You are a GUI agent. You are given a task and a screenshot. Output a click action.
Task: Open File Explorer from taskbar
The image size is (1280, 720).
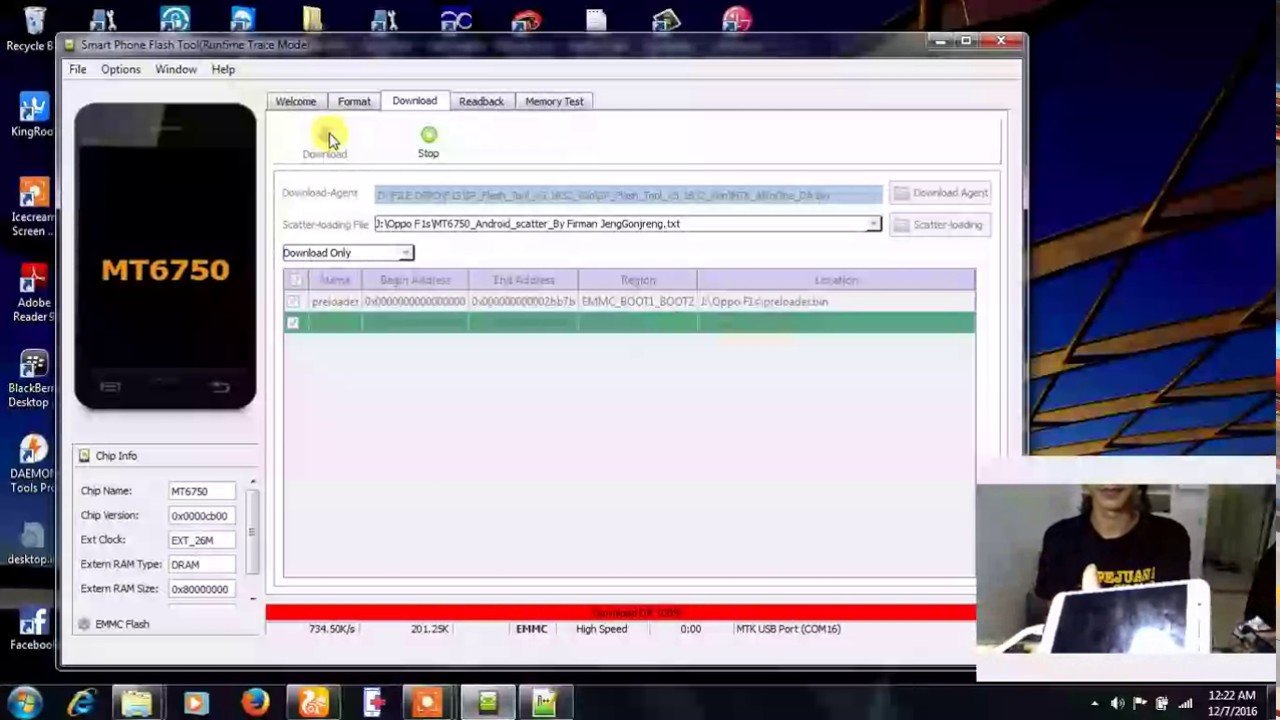click(138, 702)
